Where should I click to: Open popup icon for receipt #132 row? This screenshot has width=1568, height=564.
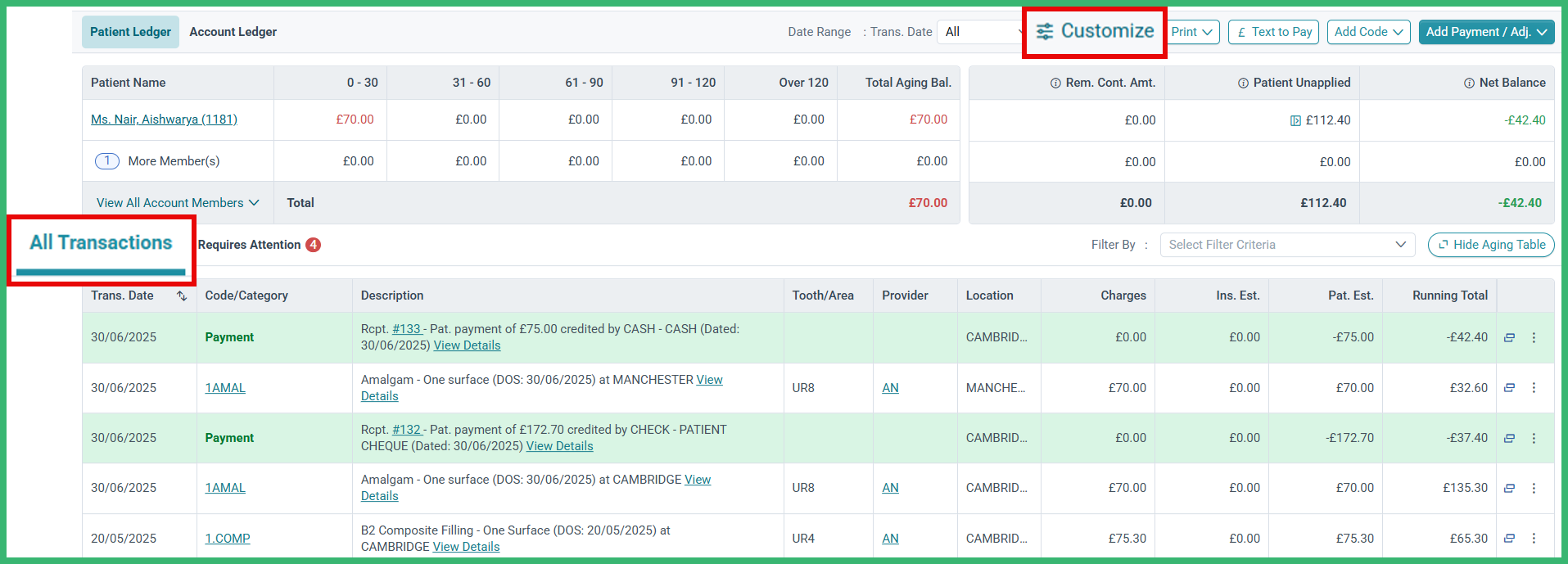(x=1509, y=439)
